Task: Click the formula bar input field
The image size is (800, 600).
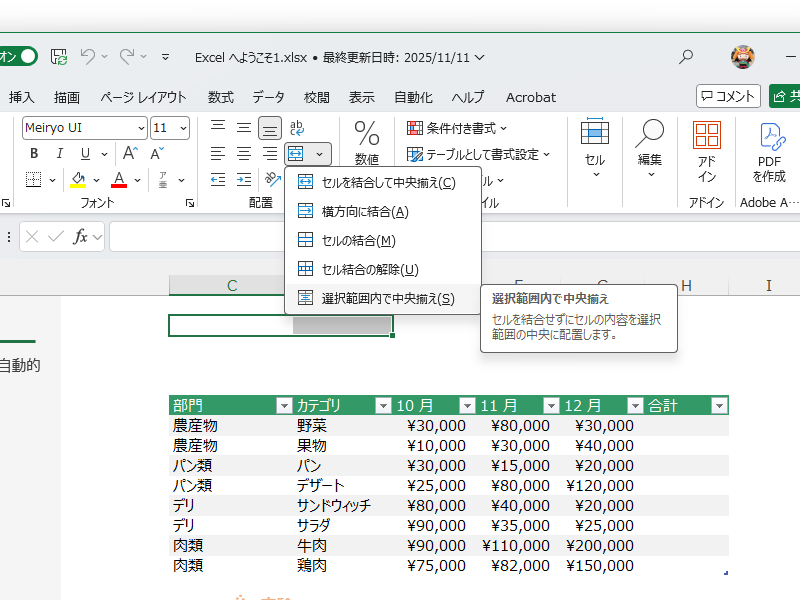Action: point(454,237)
